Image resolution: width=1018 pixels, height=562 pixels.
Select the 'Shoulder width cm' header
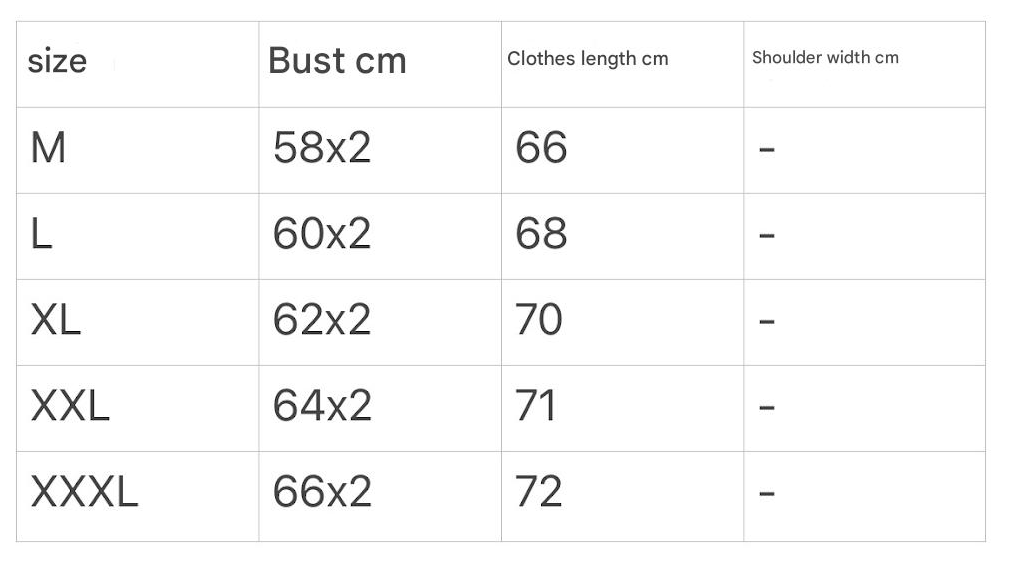pyautogui.click(x=825, y=58)
